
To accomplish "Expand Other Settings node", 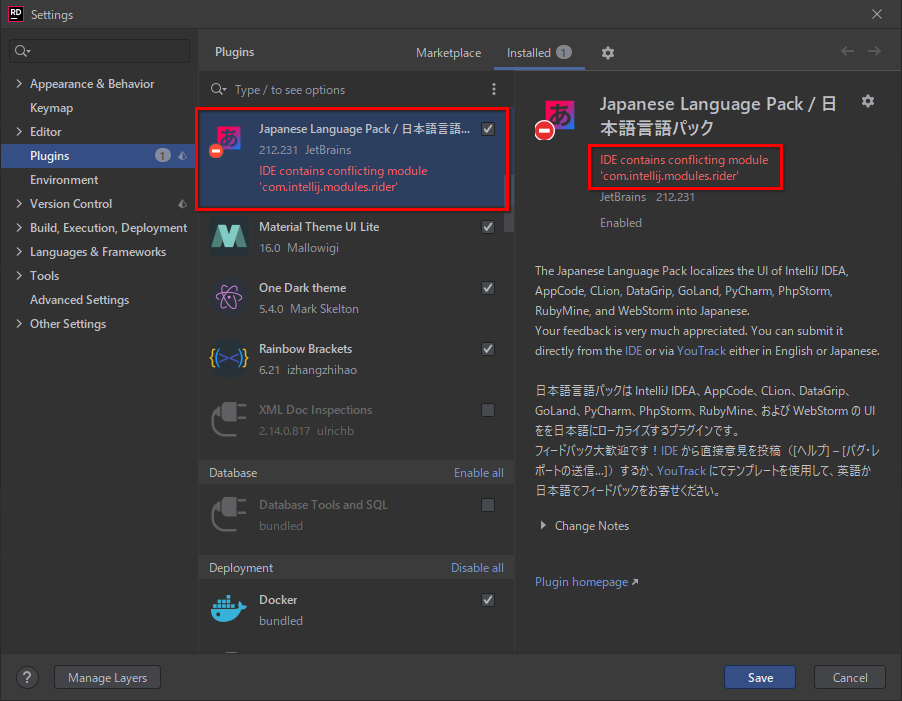I will [x=19, y=324].
